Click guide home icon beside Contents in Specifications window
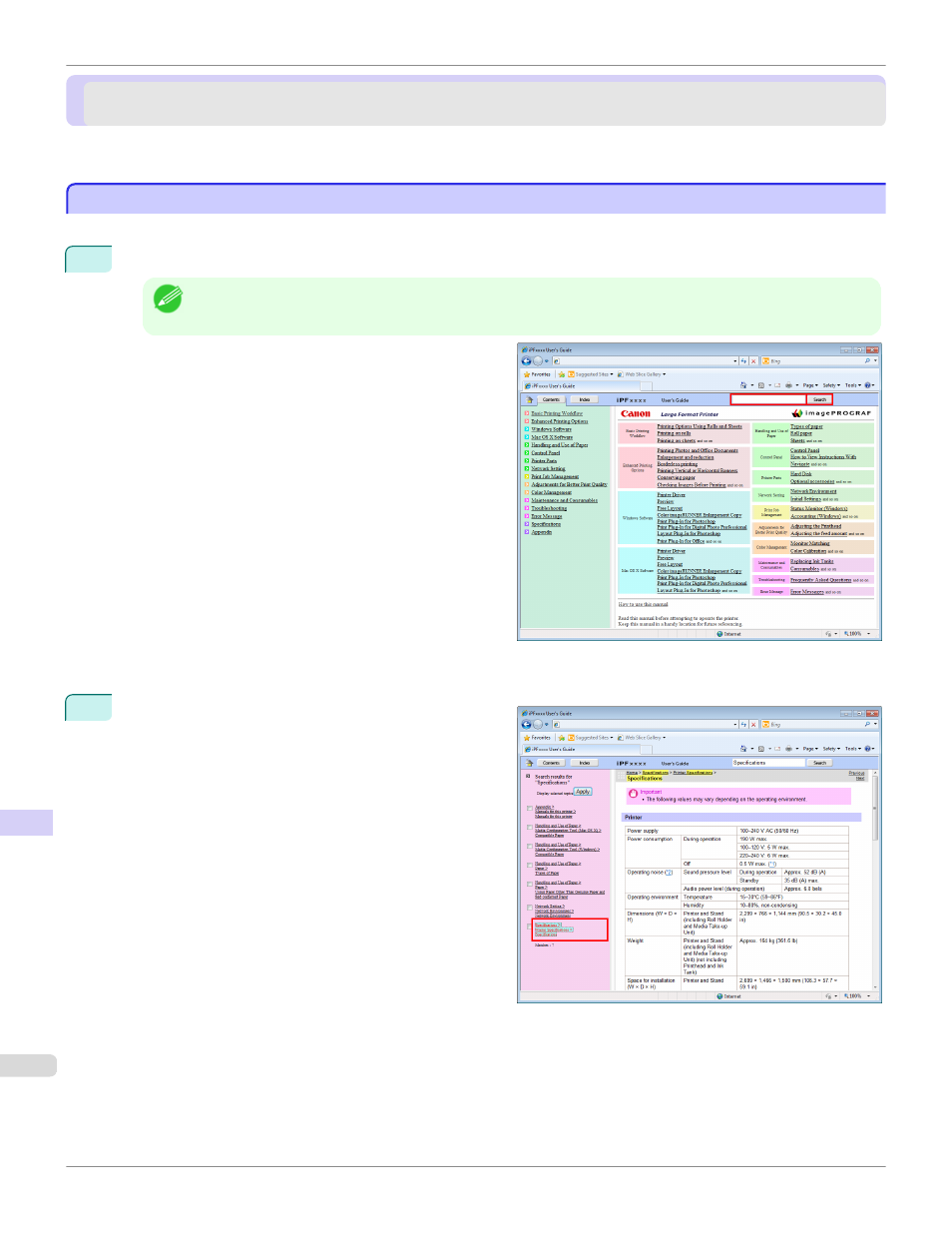This screenshot has width=952, height=1233. (x=529, y=763)
